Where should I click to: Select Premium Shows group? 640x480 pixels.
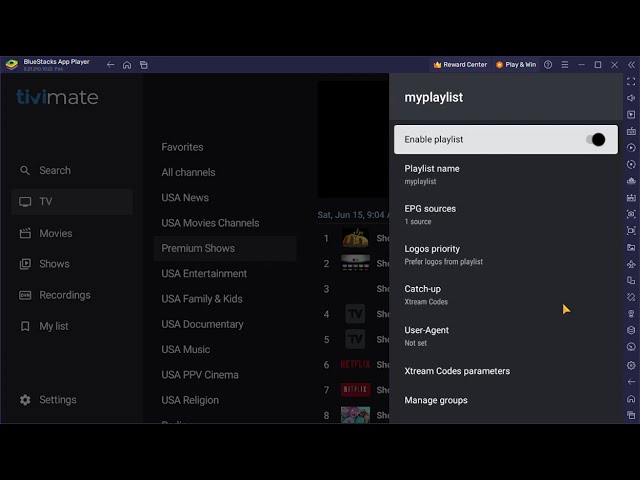tap(225, 248)
